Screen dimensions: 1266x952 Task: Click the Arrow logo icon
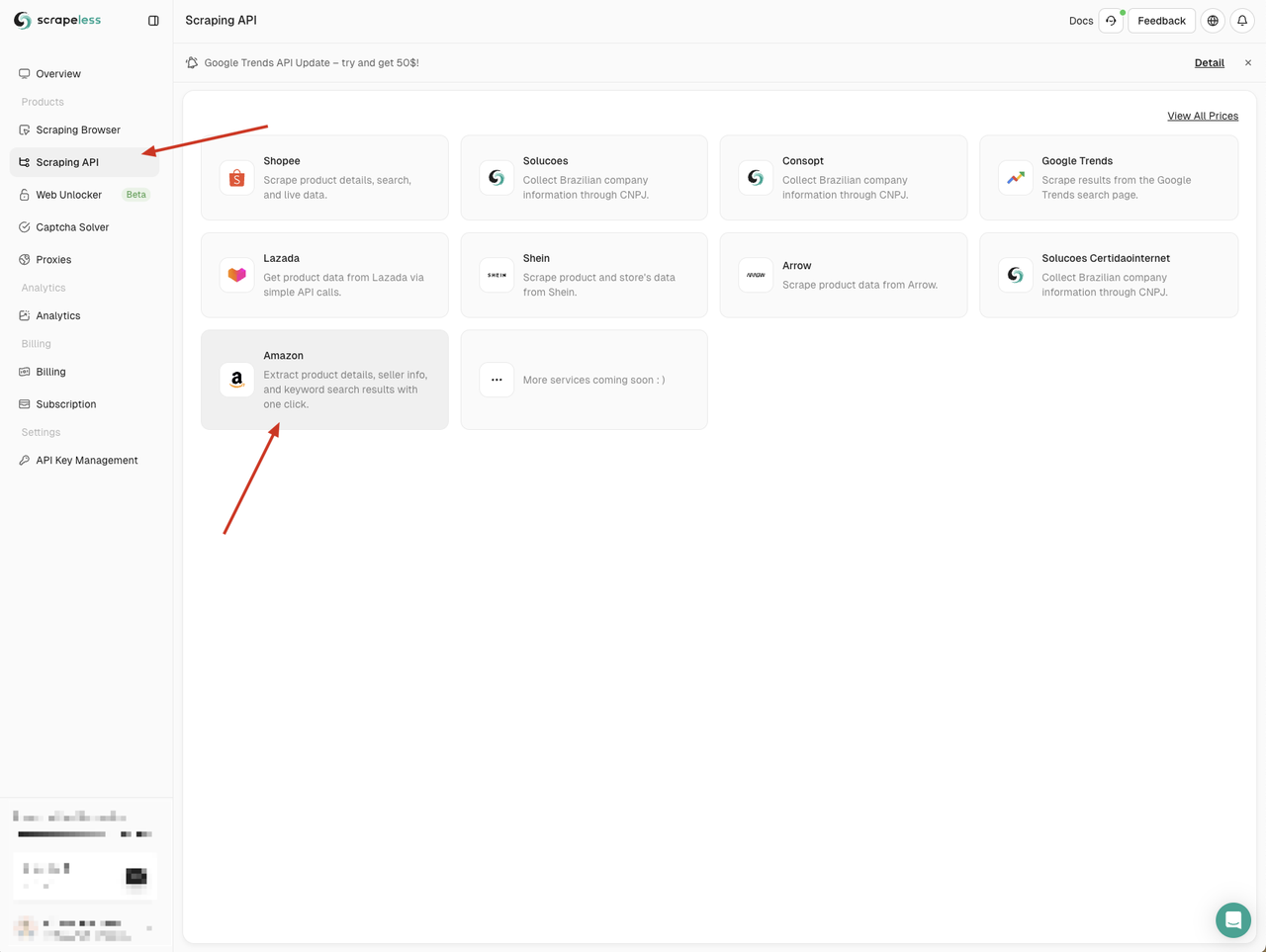pyautogui.click(x=756, y=275)
